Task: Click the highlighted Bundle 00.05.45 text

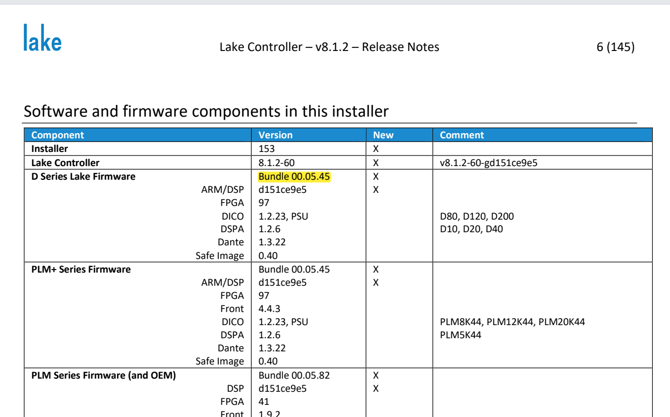Action: coord(294,176)
